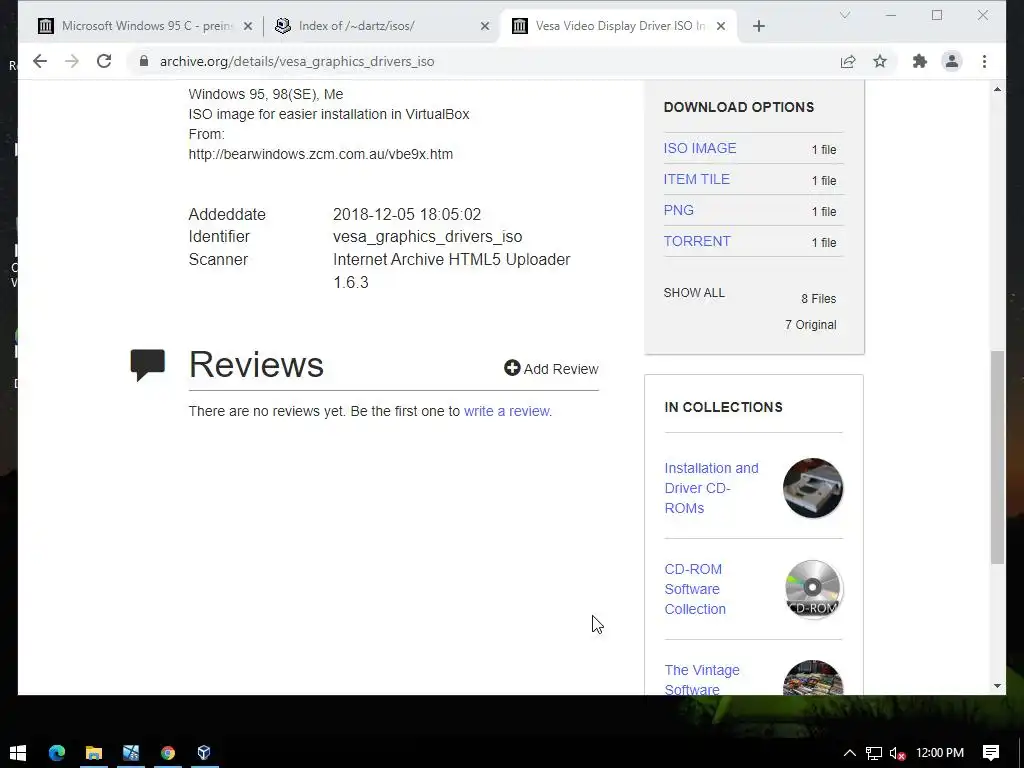Open the tab search chevron

point(844,15)
